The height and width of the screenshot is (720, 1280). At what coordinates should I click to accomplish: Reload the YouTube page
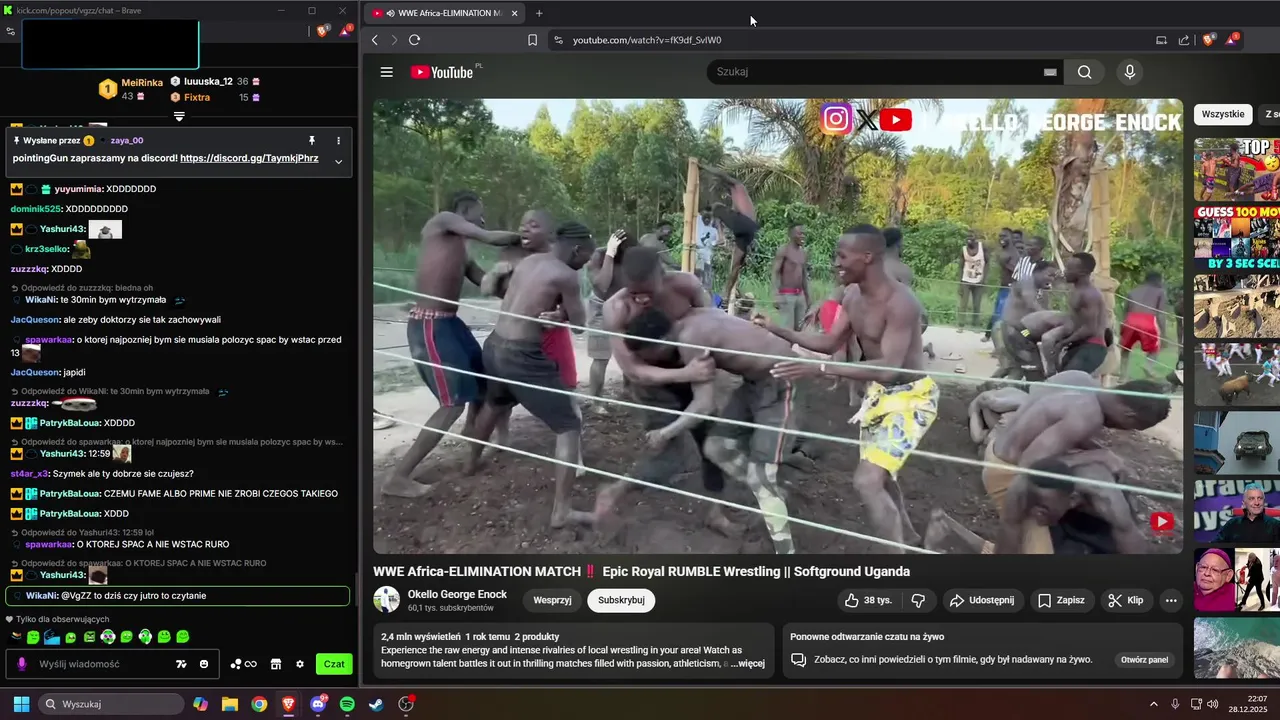tap(414, 40)
